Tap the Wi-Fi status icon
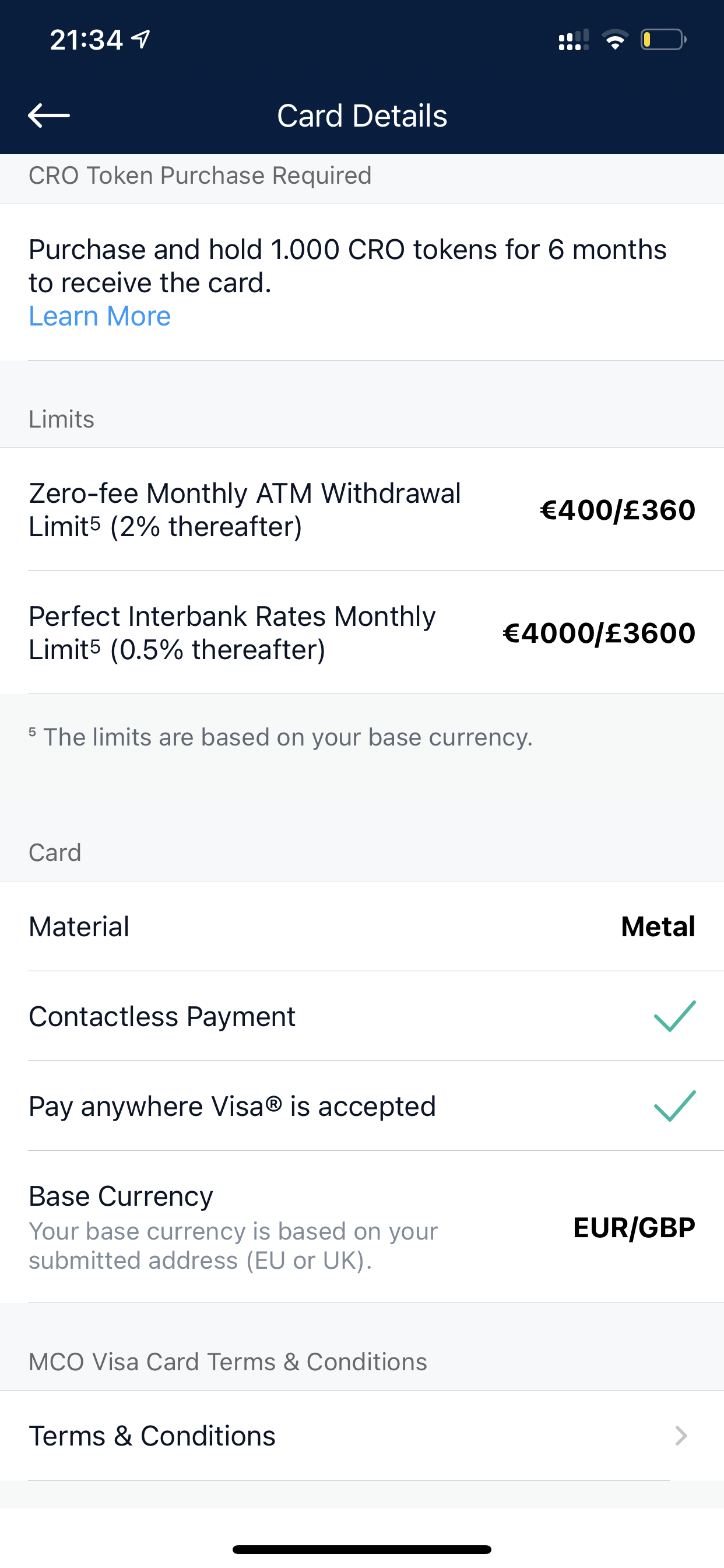This screenshot has width=724, height=1568. [614, 40]
